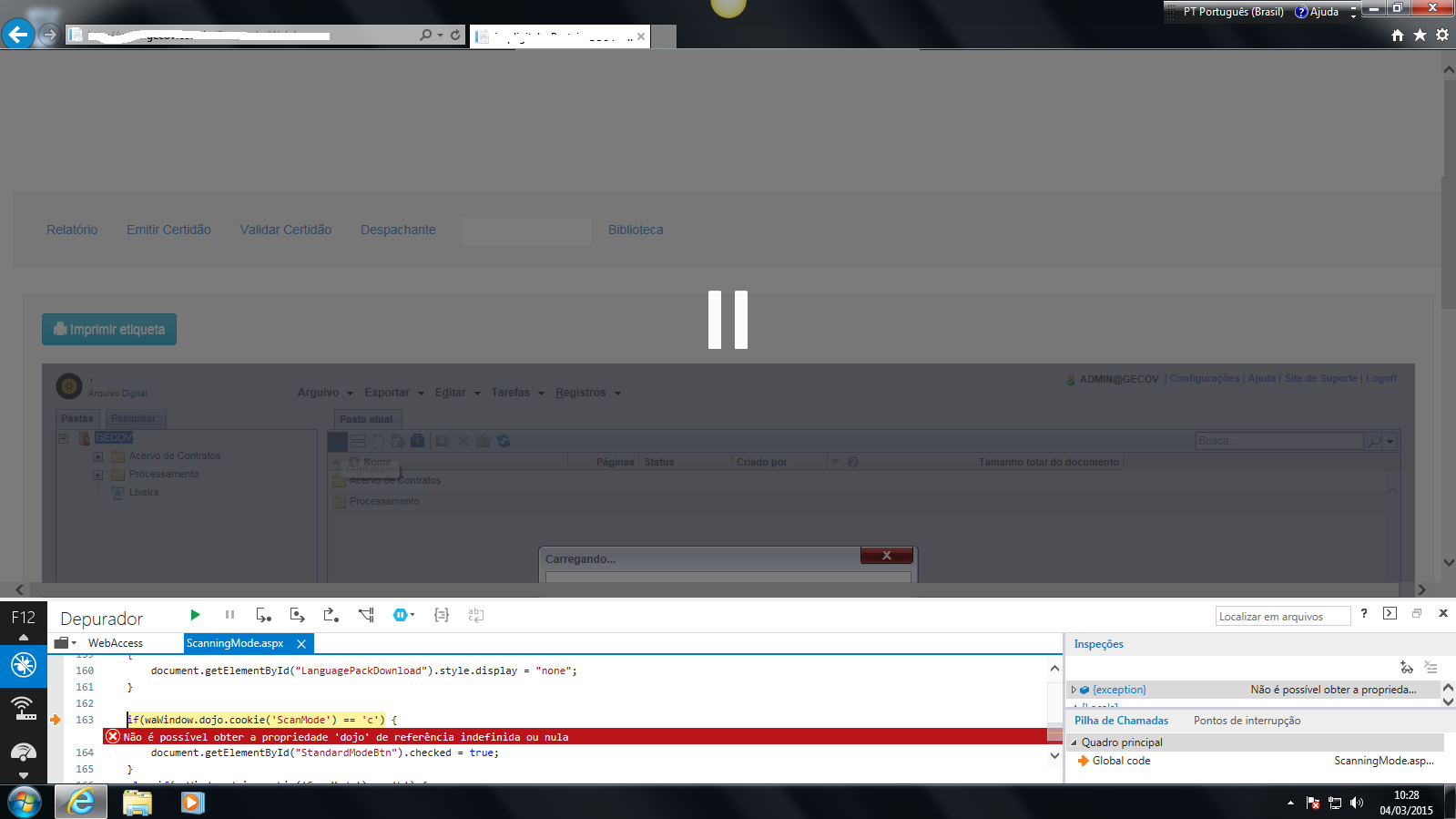Open the Editar menu
The height and width of the screenshot is (819, 1456).
pos(457,393)
